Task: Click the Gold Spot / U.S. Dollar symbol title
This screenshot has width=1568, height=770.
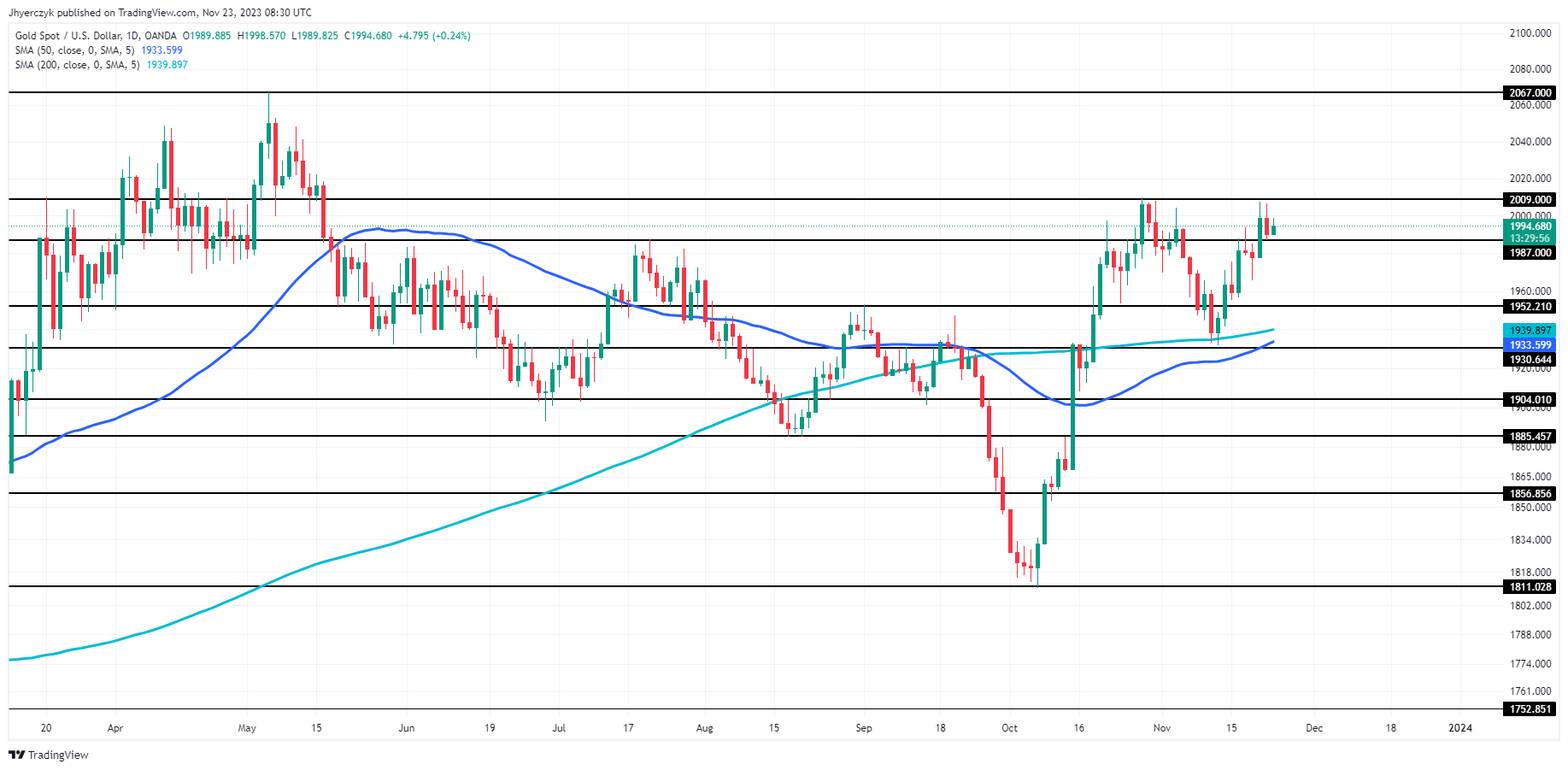Action: point(96,36)
